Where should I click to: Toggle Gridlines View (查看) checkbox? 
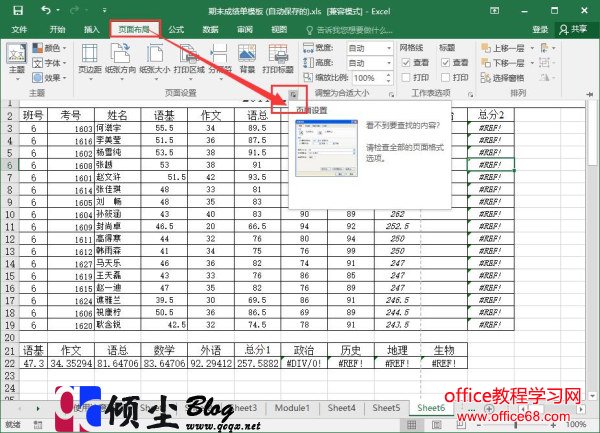coord(406,63)
